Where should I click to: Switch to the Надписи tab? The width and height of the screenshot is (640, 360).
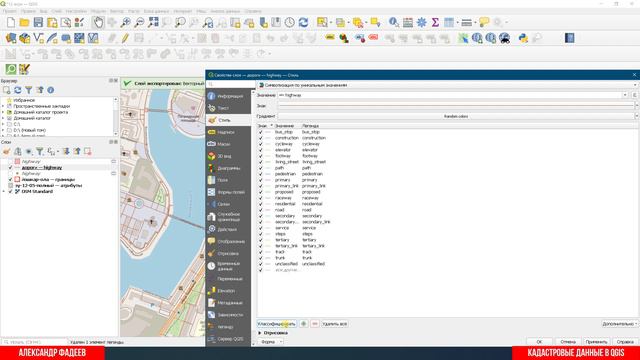click(229, 132)
